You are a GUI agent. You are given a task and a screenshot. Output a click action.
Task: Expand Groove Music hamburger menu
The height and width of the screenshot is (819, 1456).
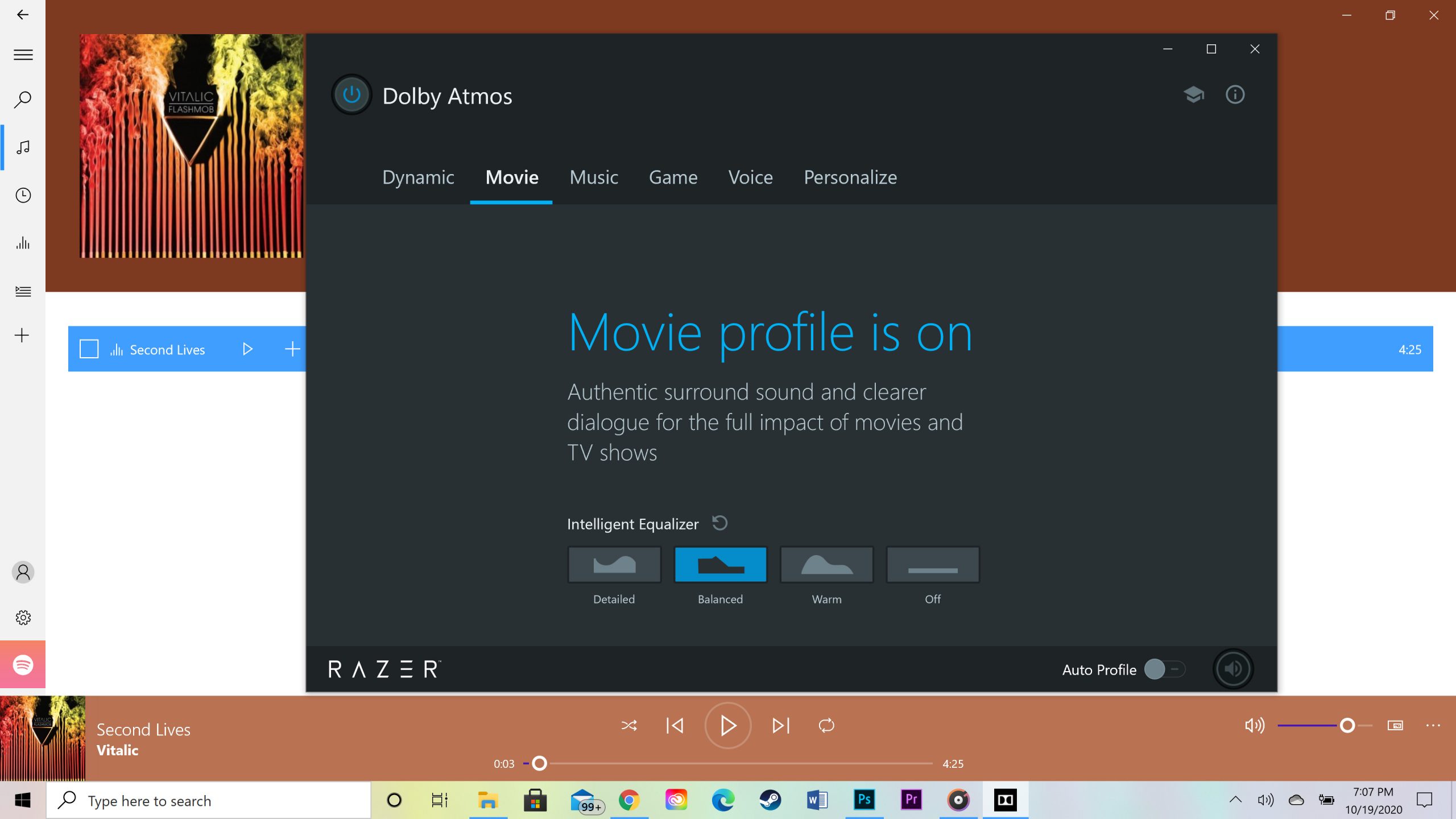pos(23,55)
